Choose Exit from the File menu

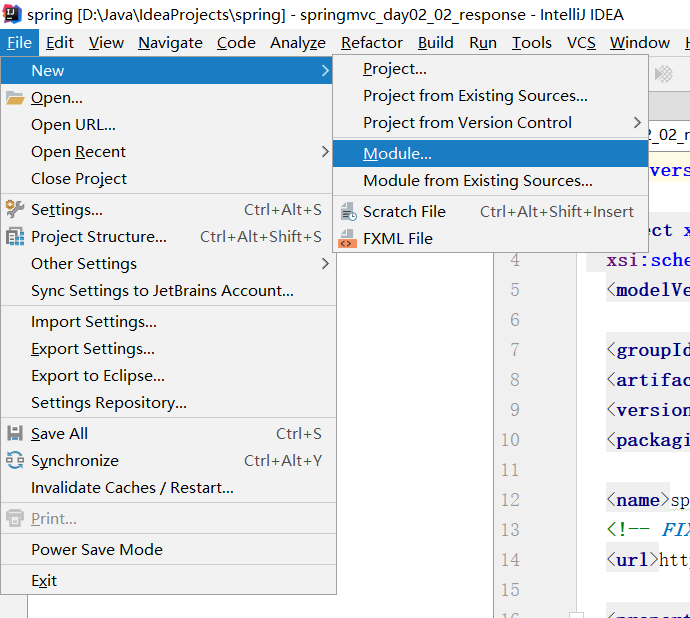[44, 581]
